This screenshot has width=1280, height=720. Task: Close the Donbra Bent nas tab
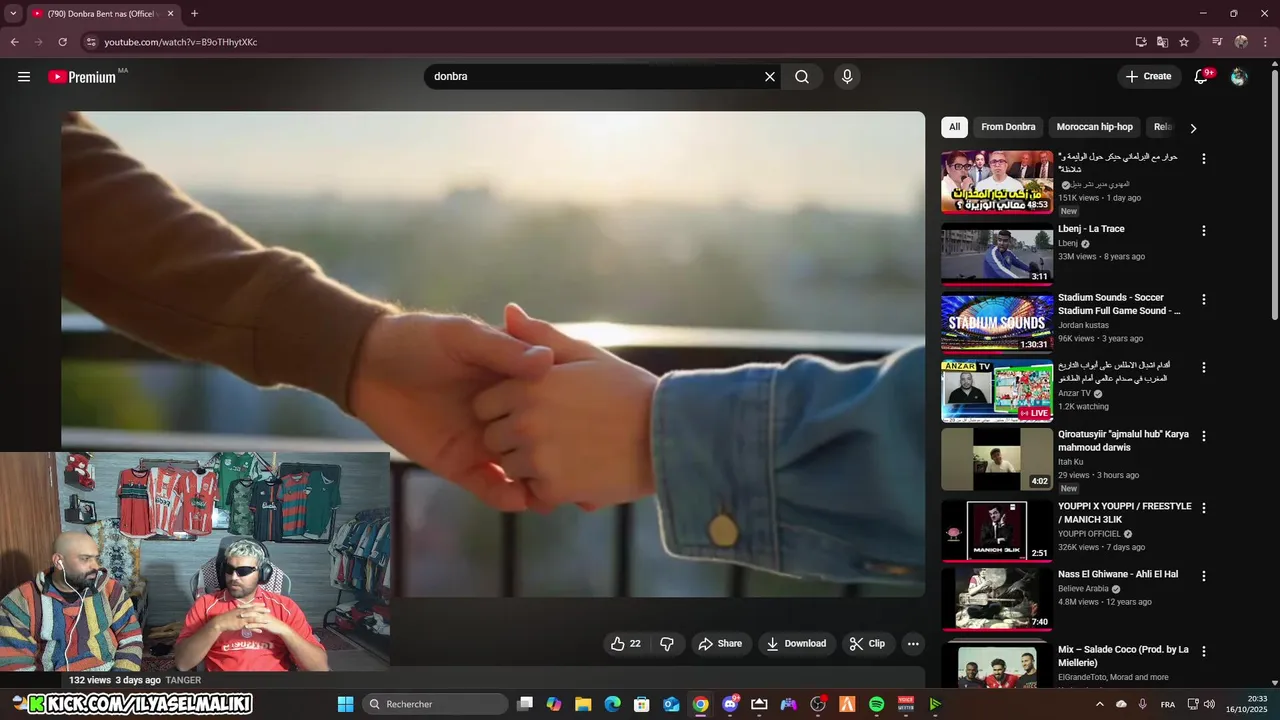(170, 14)
